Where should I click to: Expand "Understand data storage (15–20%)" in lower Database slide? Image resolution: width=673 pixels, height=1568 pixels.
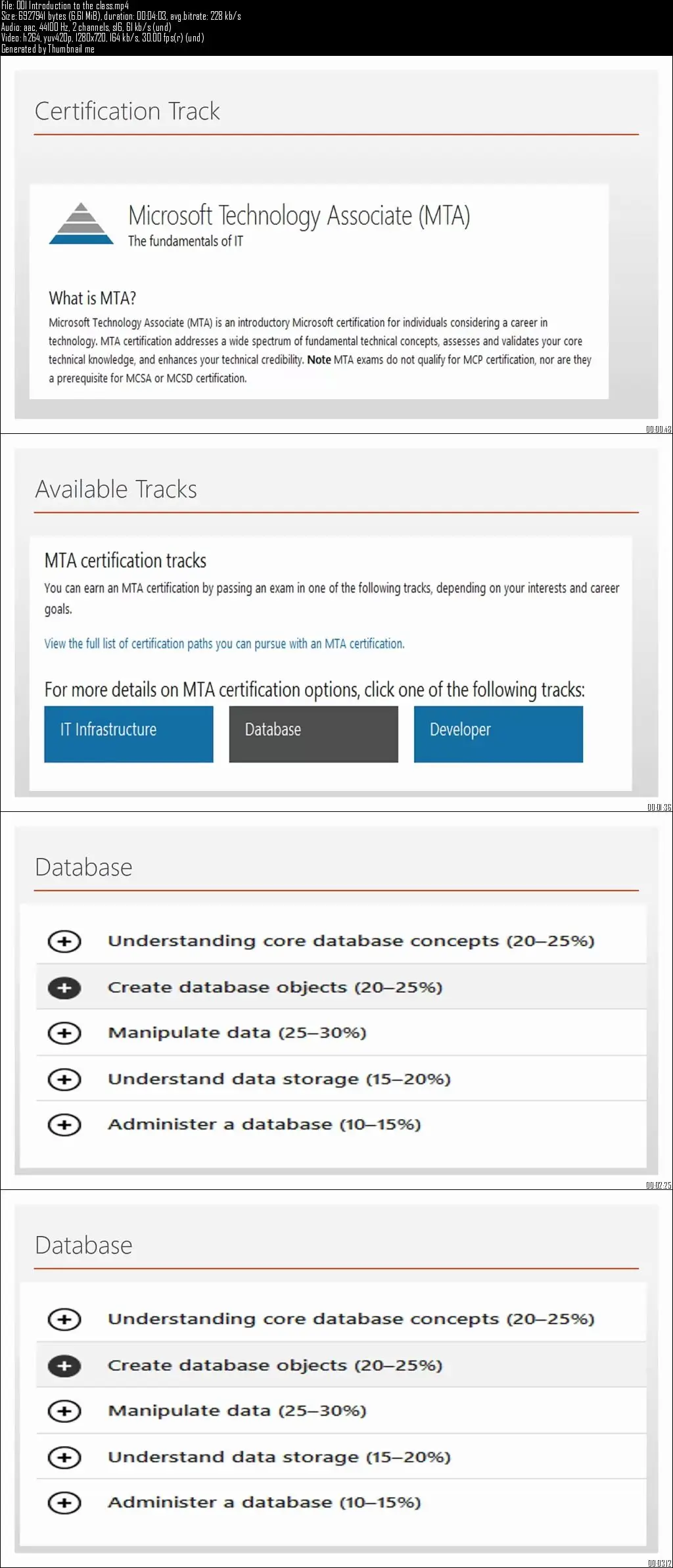point(64,1457)
